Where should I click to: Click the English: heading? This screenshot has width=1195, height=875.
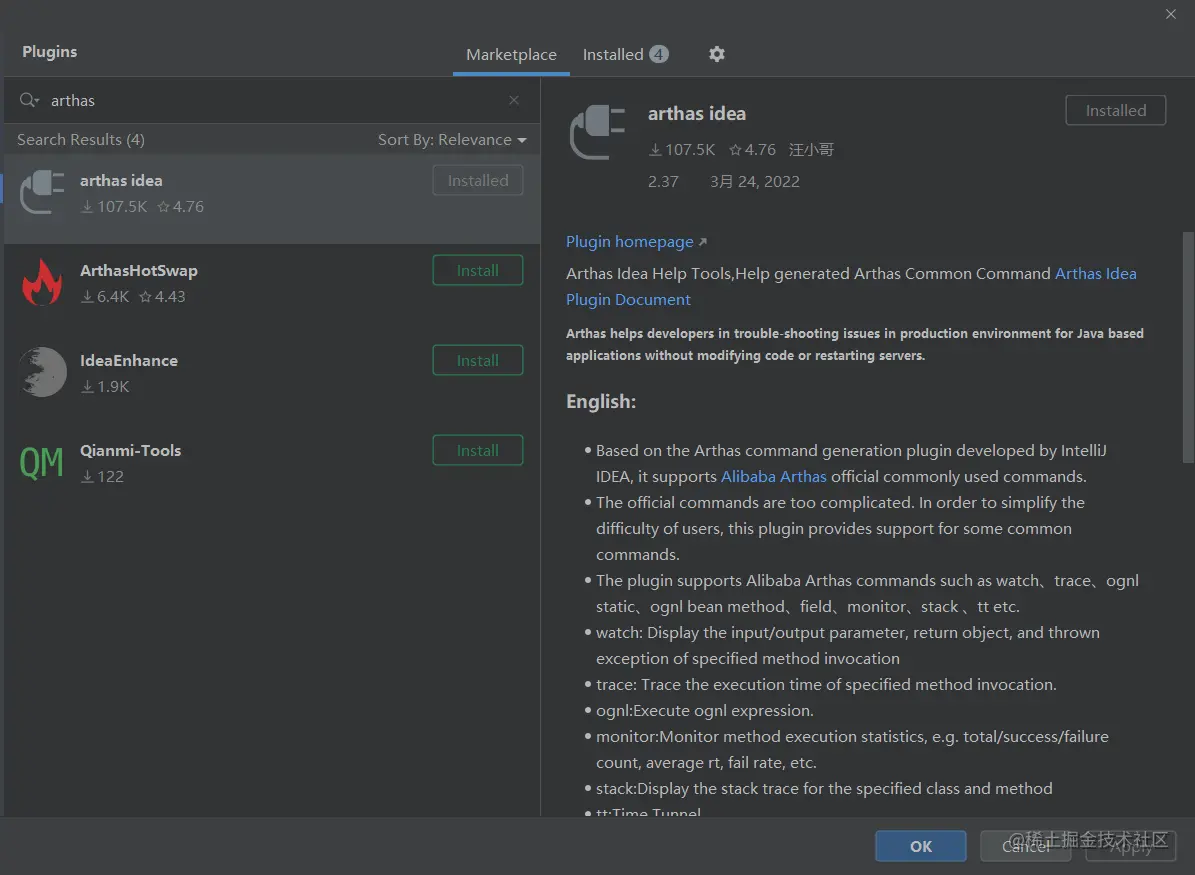[601, 402]
